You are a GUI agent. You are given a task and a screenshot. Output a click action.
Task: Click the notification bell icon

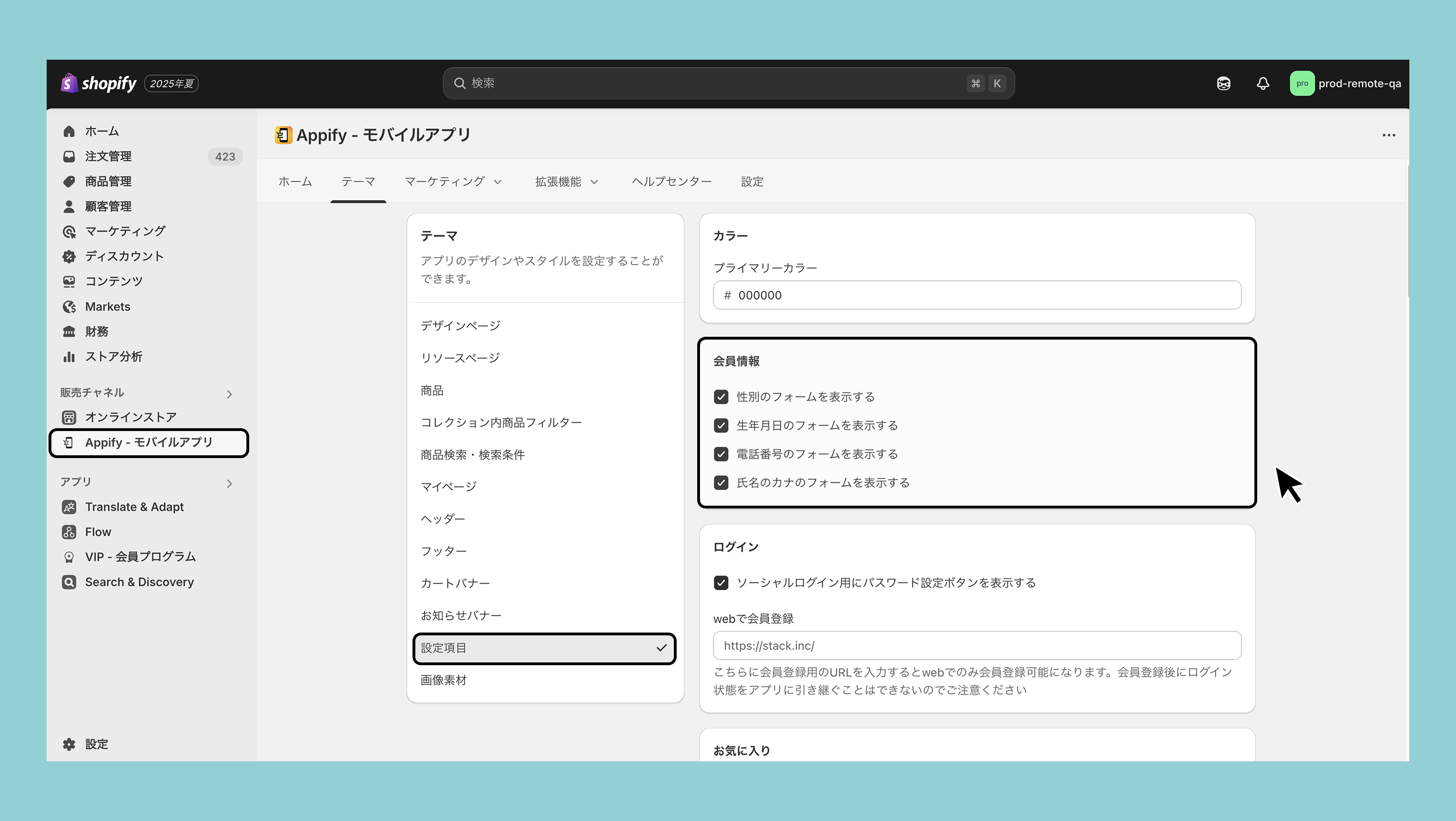click(x=1263, y=83)
